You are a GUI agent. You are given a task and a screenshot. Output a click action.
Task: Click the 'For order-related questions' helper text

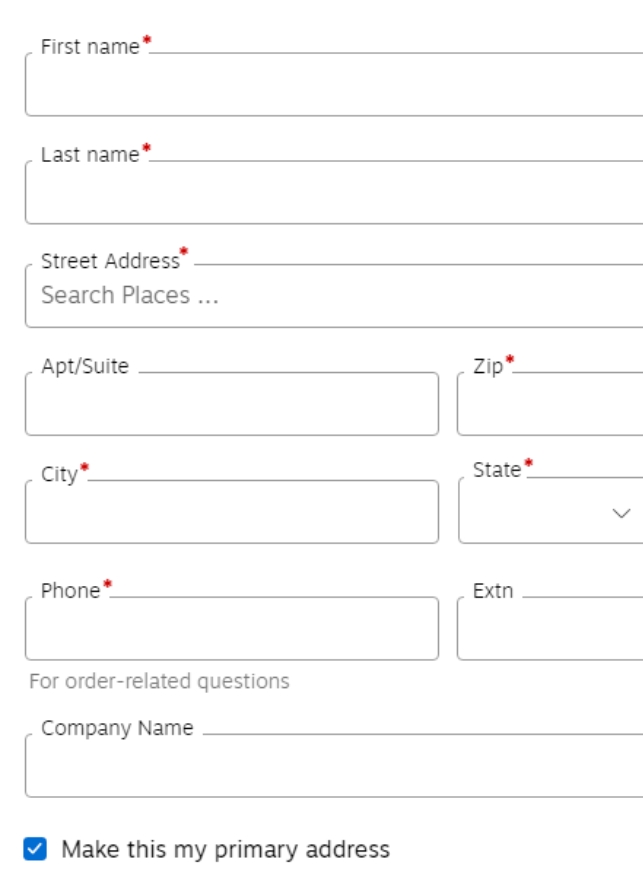[x=159, y=681]
